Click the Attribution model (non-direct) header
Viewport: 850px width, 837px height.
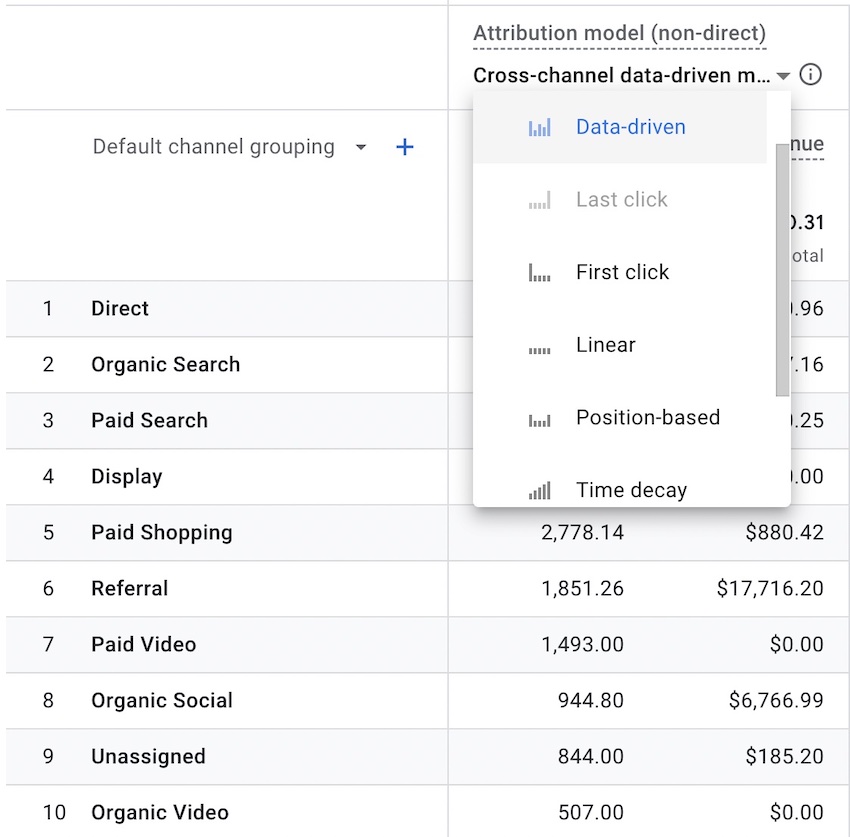[x=619, y=32]
